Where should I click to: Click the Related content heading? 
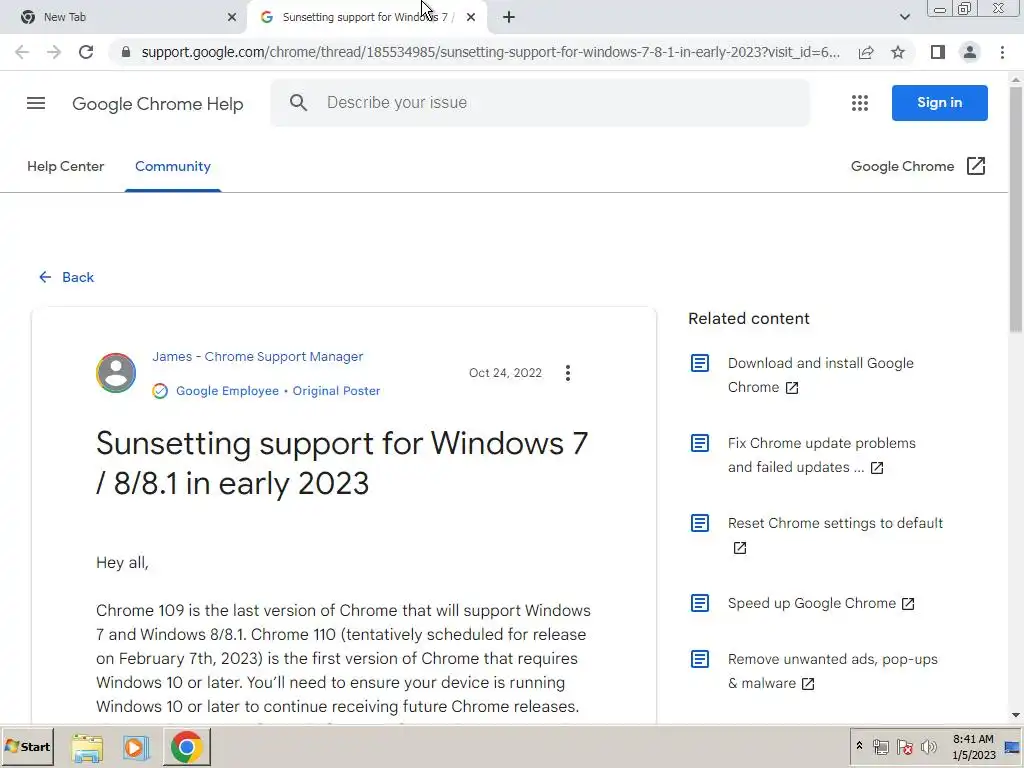click(748, 319)
